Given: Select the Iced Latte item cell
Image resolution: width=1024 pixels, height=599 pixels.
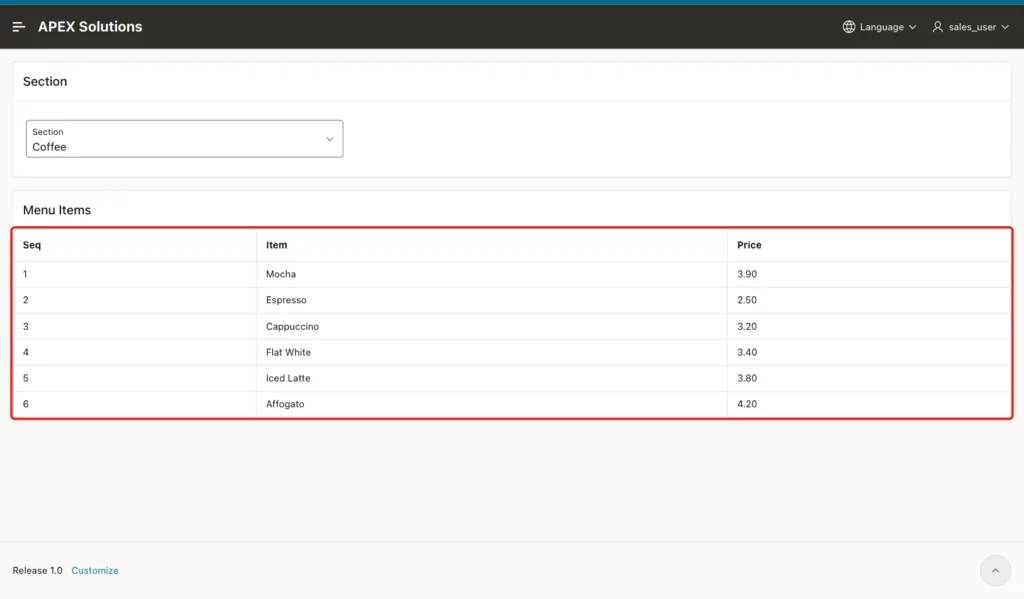Looking at the screenshot, I should (492, 378).
